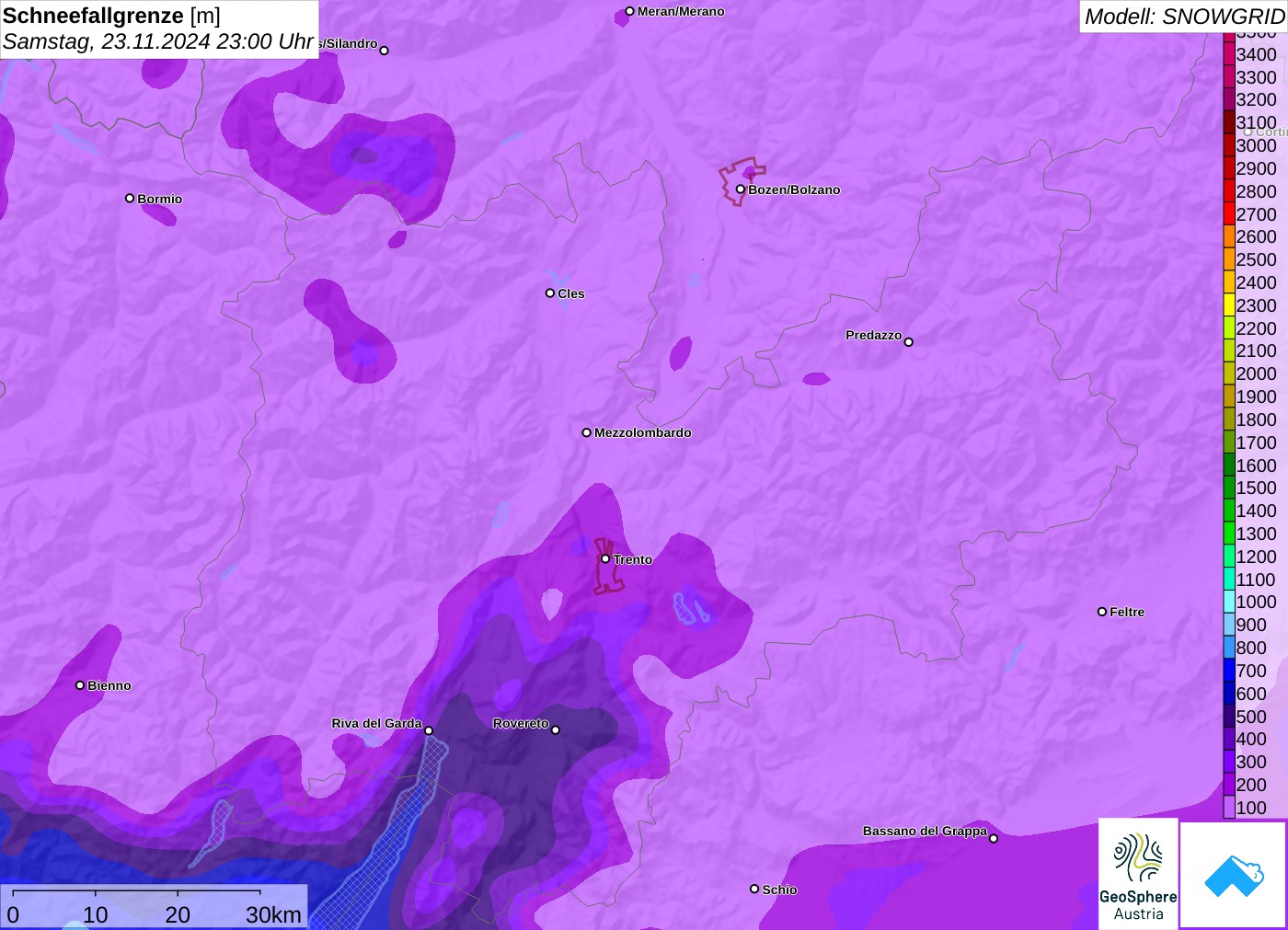
Task: Click the Bormio city marker
Action: [130, 198]
